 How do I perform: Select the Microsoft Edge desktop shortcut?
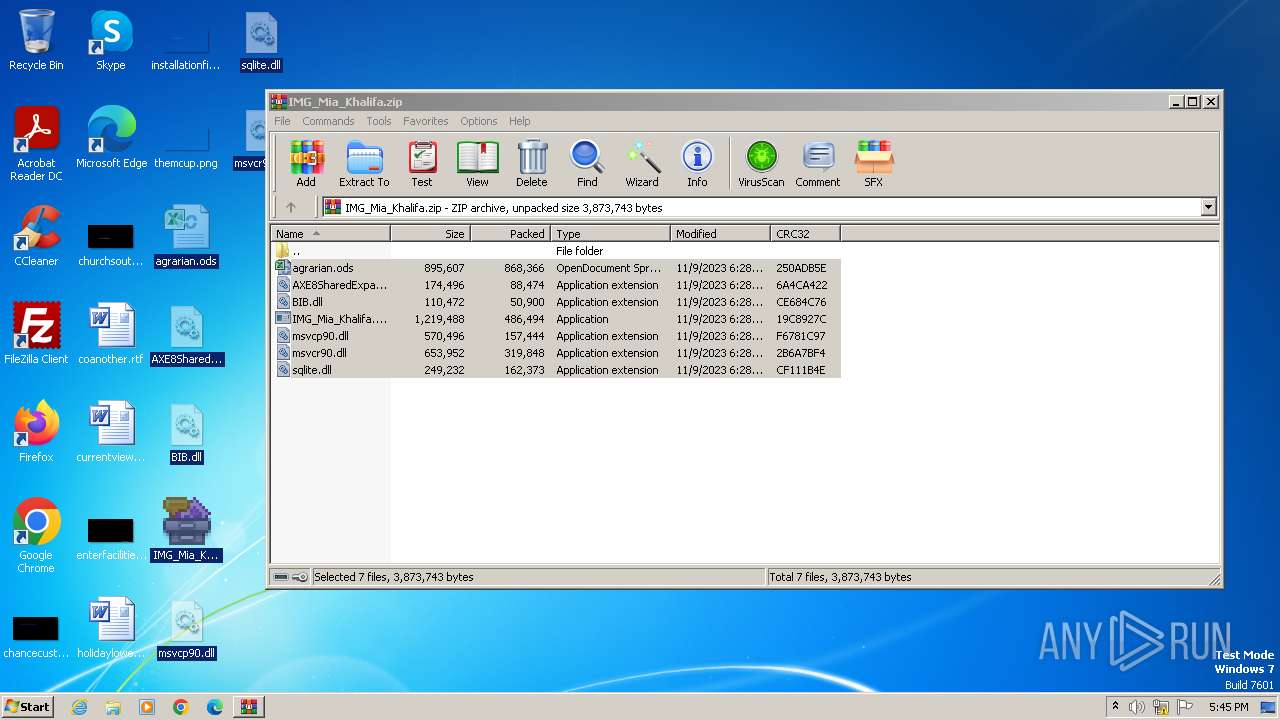coord(111,138)
